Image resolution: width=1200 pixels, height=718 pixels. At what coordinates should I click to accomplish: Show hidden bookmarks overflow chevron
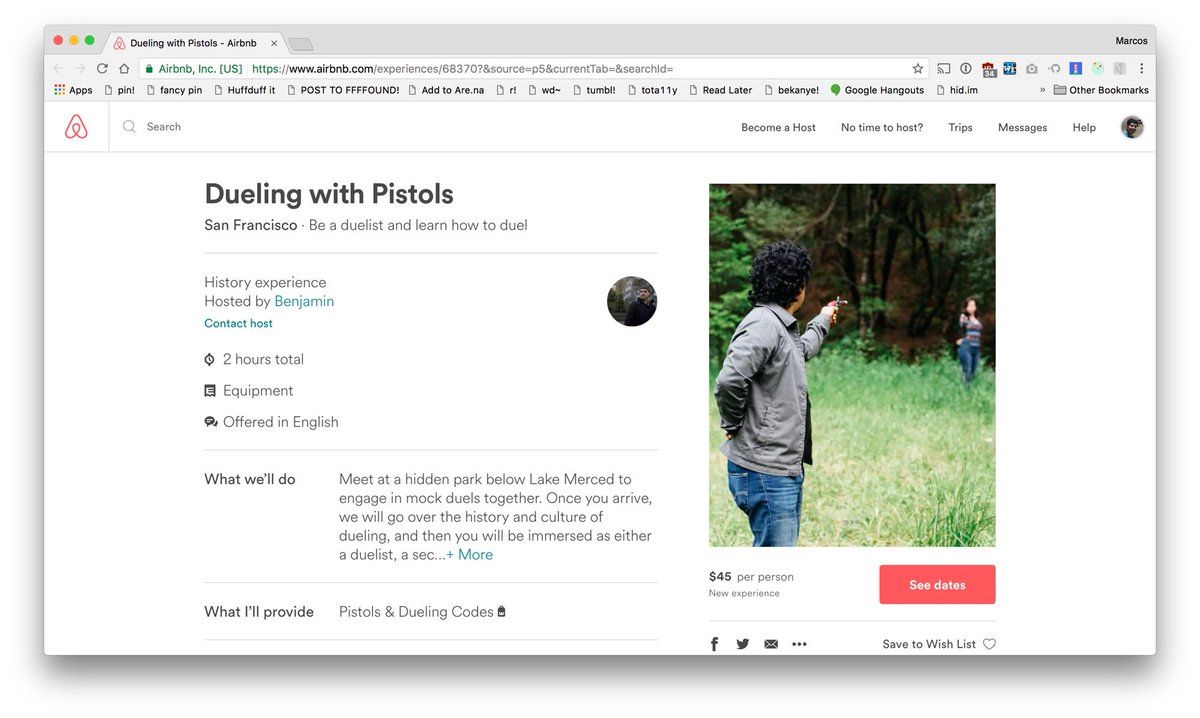(1042, 90)
